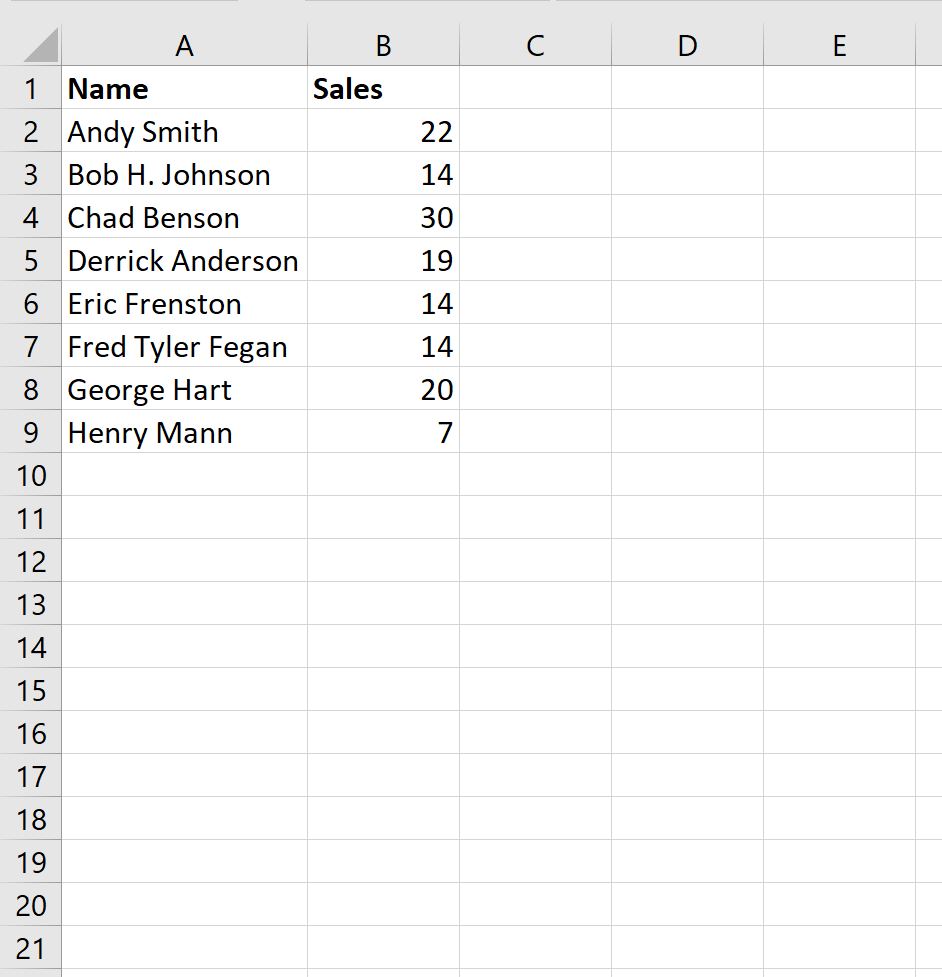Select the cell containing Fred Tyler Fegan
The width and height of the screenshot is (942, 977).
[185, 346]
